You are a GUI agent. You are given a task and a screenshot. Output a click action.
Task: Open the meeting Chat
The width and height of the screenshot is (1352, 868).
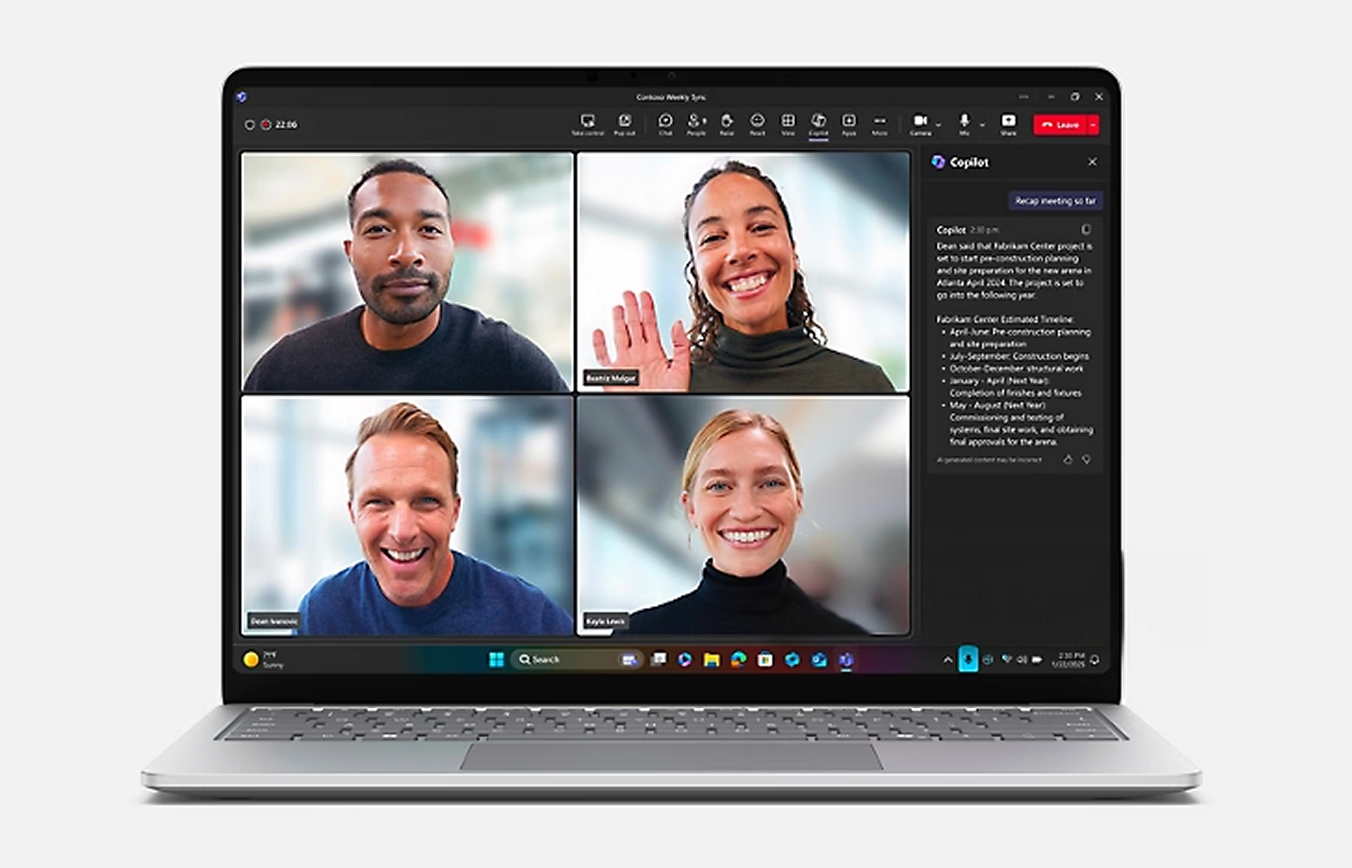pos(665,124)
